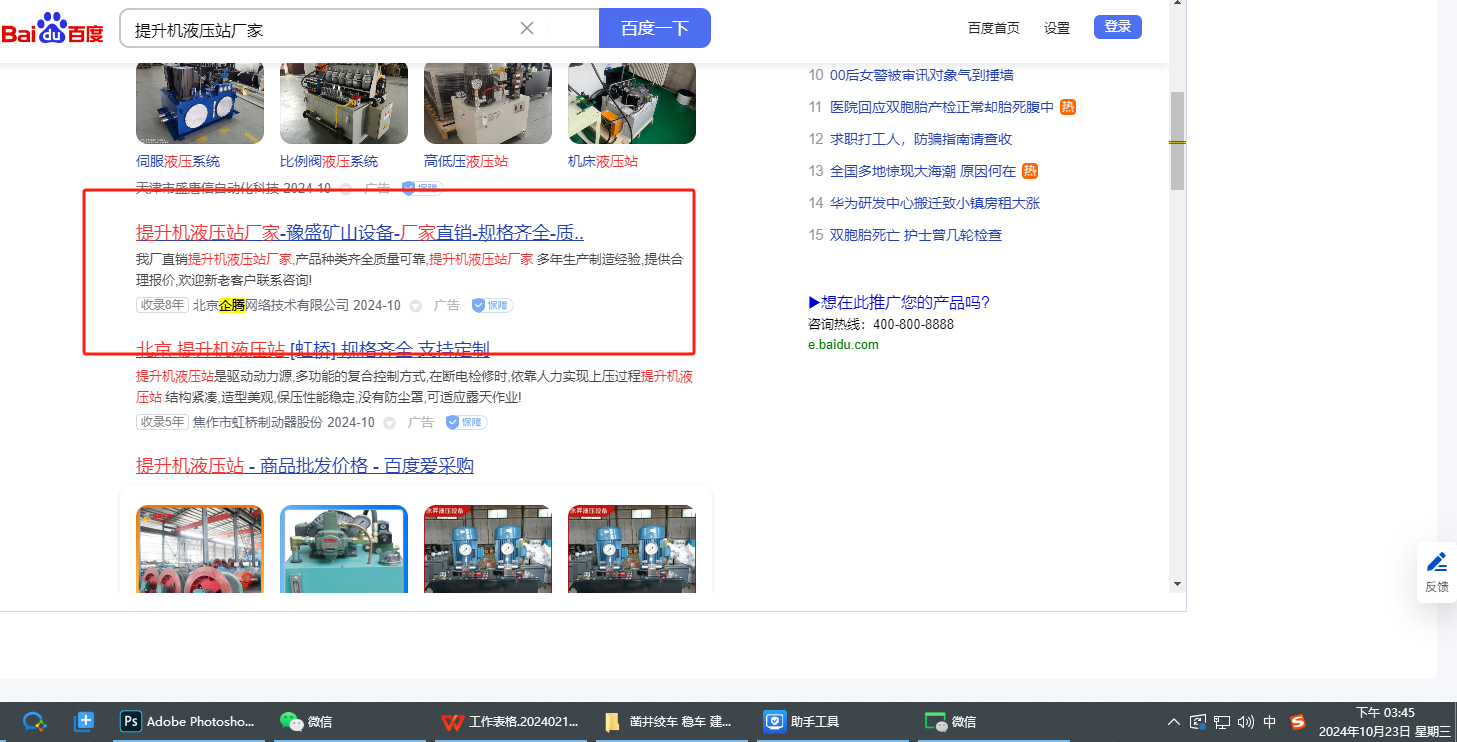Open the search app icon on the taskbar

[35, 721]
